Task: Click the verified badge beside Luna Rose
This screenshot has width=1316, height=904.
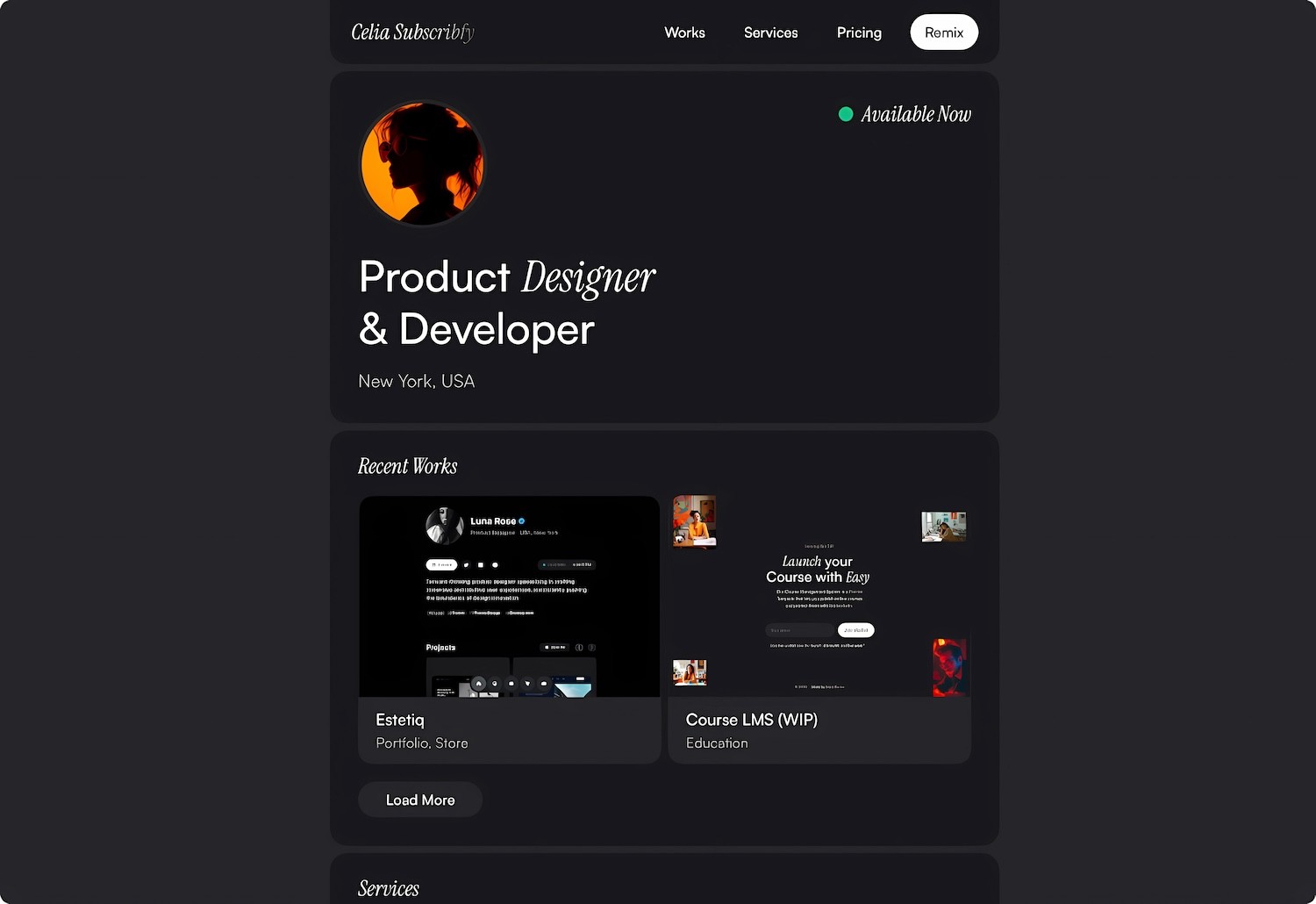Action: tap(522, 520)
